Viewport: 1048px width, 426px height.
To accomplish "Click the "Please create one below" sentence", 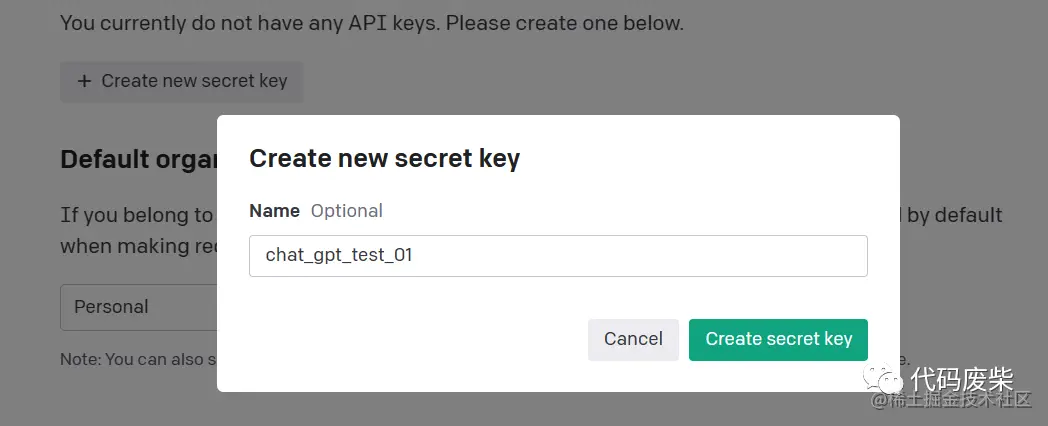I will click(565, 23).
